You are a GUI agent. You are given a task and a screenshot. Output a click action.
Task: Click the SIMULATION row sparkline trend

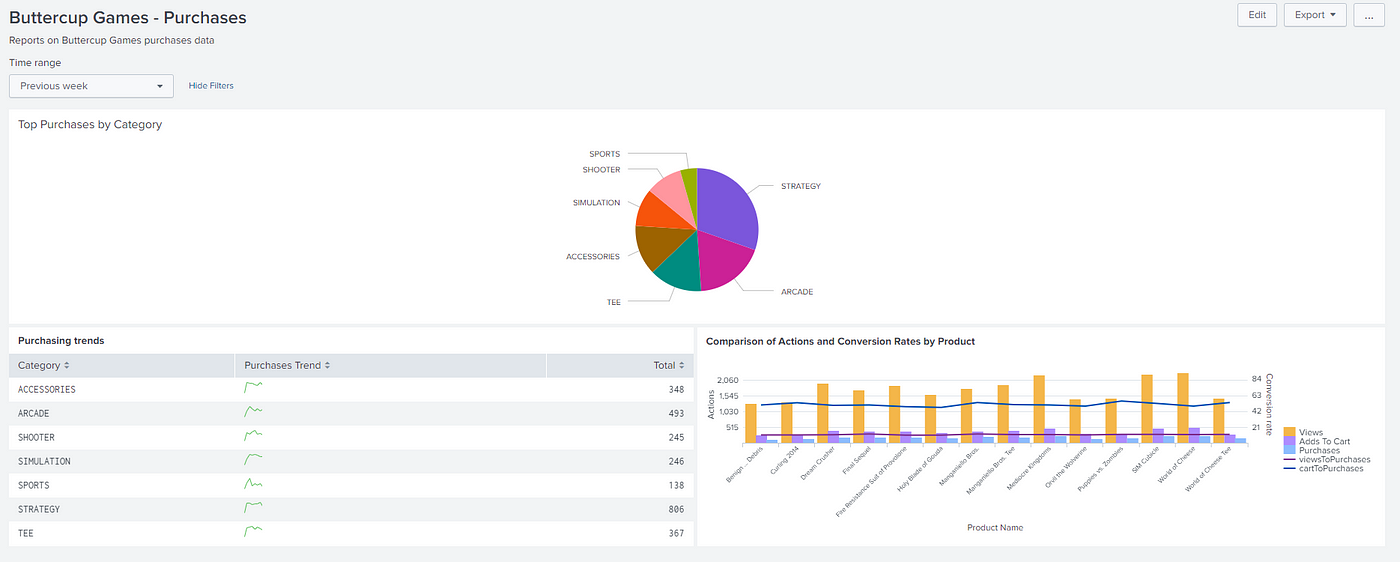pos(254,459)
